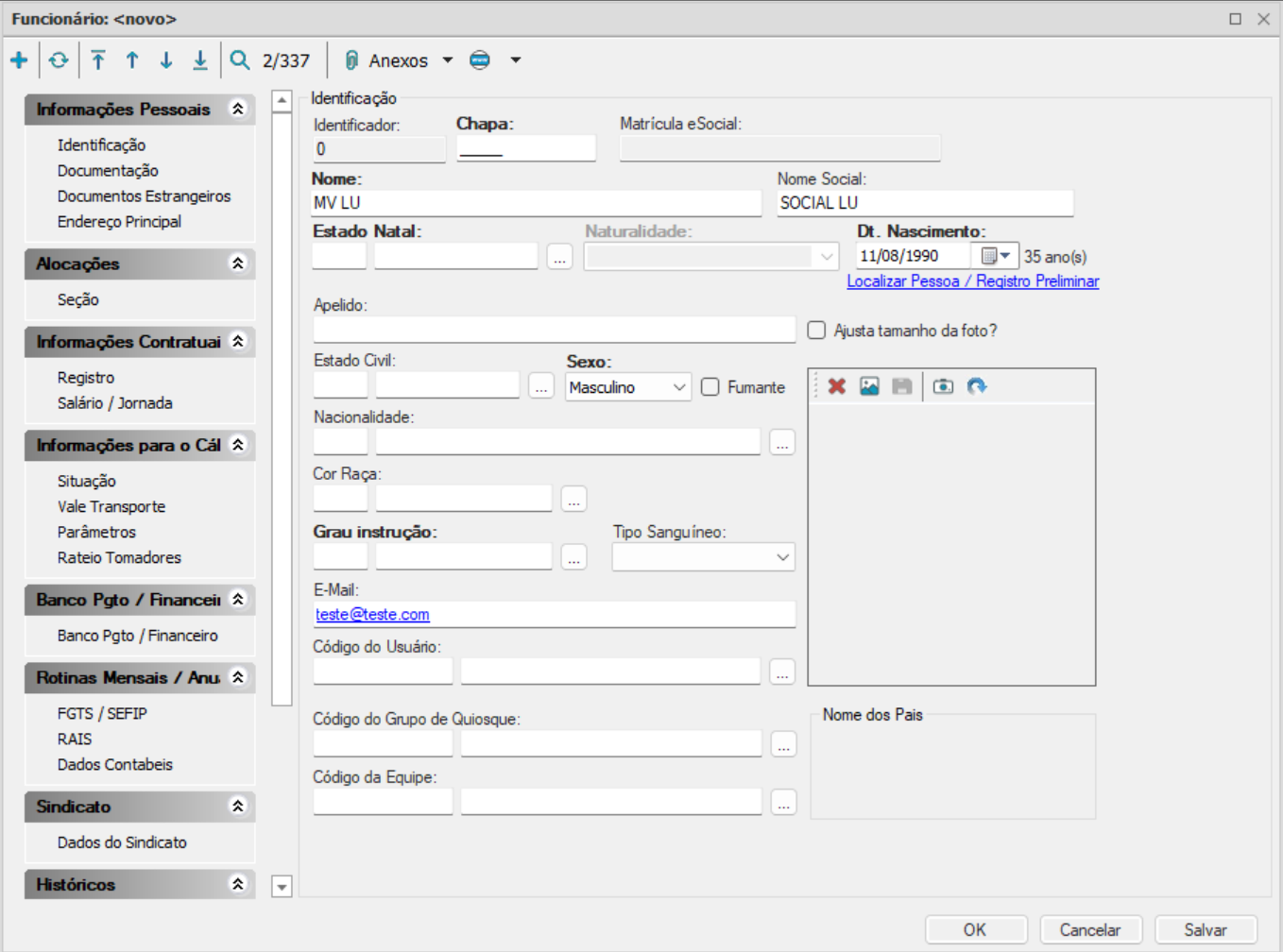The image size is (1283, 952).
Task: Collapse the Informações Contratuais section
Action: click(x=238, y=342)
